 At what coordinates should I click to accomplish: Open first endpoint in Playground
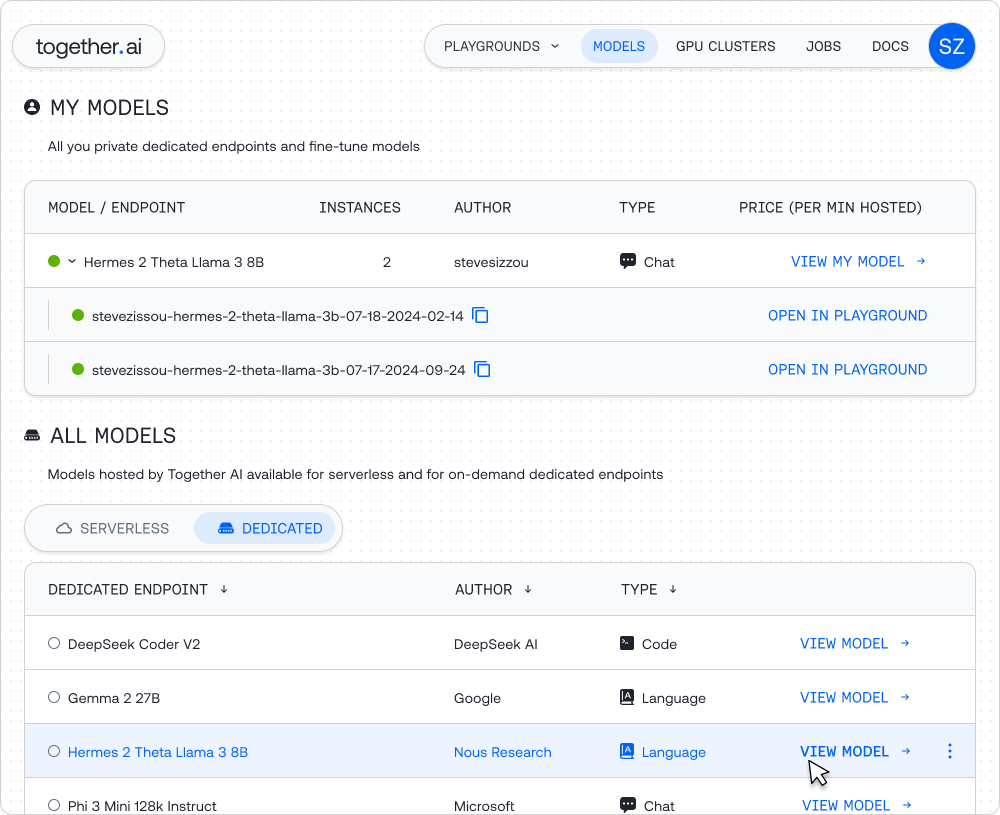847,316
